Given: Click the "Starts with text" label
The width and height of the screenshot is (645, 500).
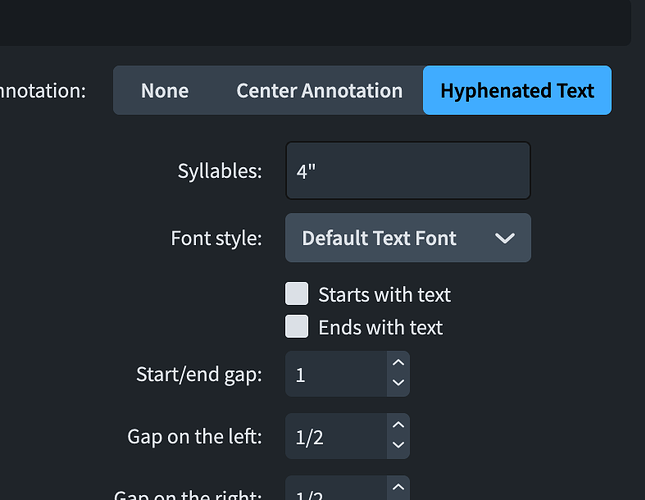Looking at the screenshot, I should pyautogui.click(x=384, y=295).
